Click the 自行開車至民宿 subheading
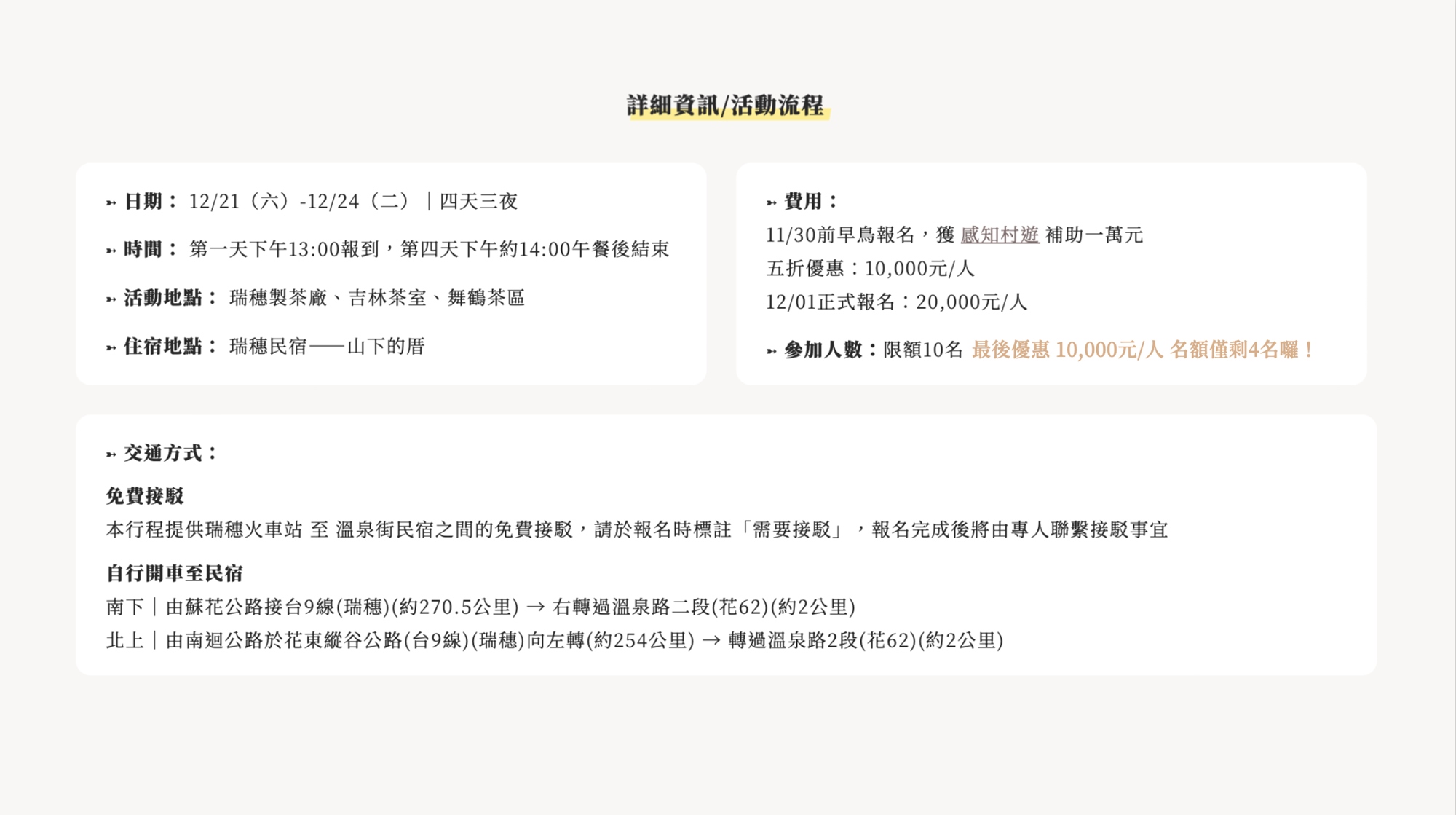This screenshot has width=1456, height=815. click(175, 573)
